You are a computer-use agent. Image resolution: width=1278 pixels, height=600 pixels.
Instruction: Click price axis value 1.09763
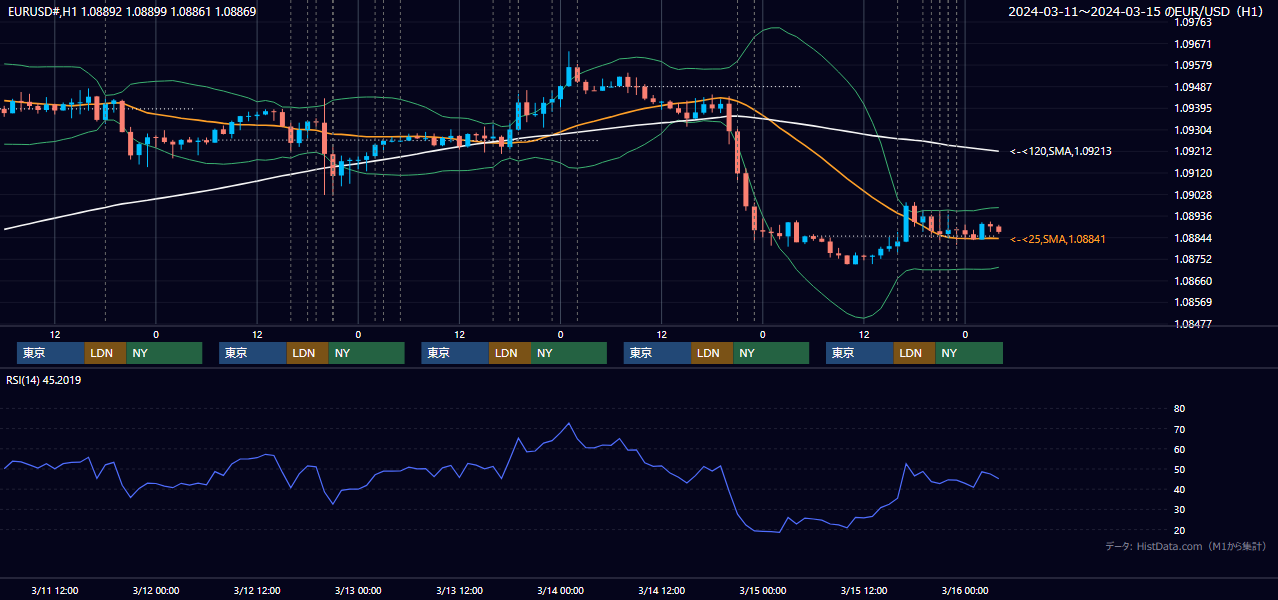(x=1192, y=22)
